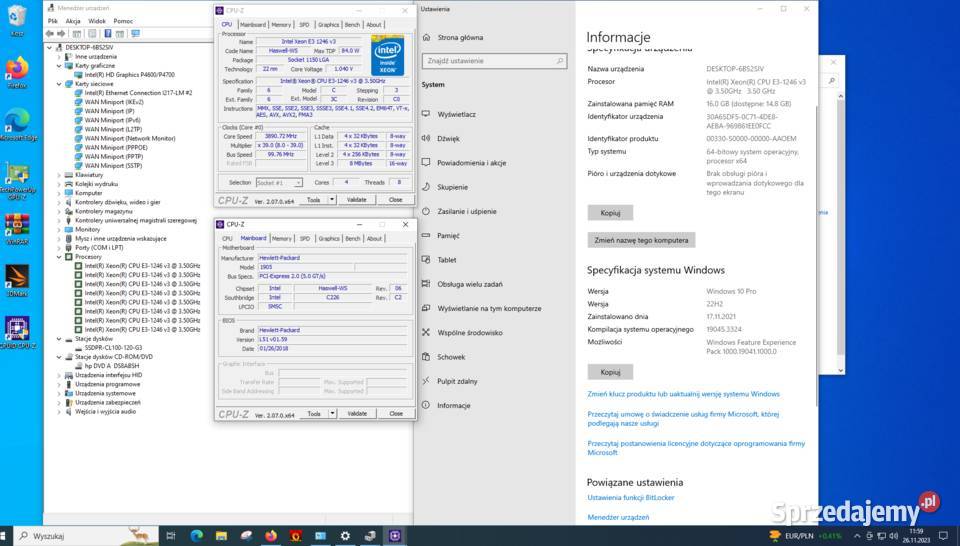Click the scan for hardware changes monitor icon
960x546 pixels.
point(135,34)
